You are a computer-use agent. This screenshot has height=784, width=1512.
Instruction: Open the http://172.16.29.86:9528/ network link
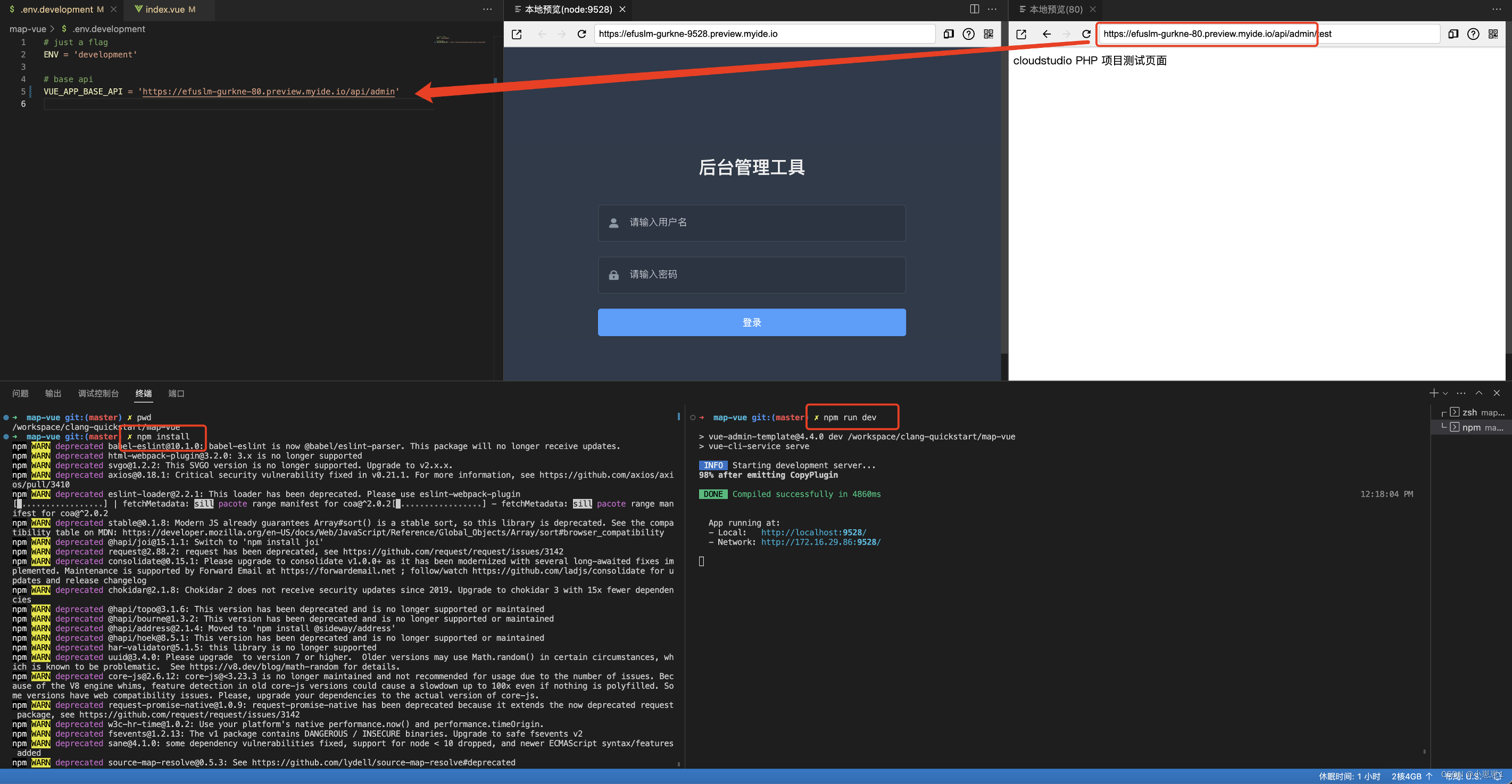[820, 542]
